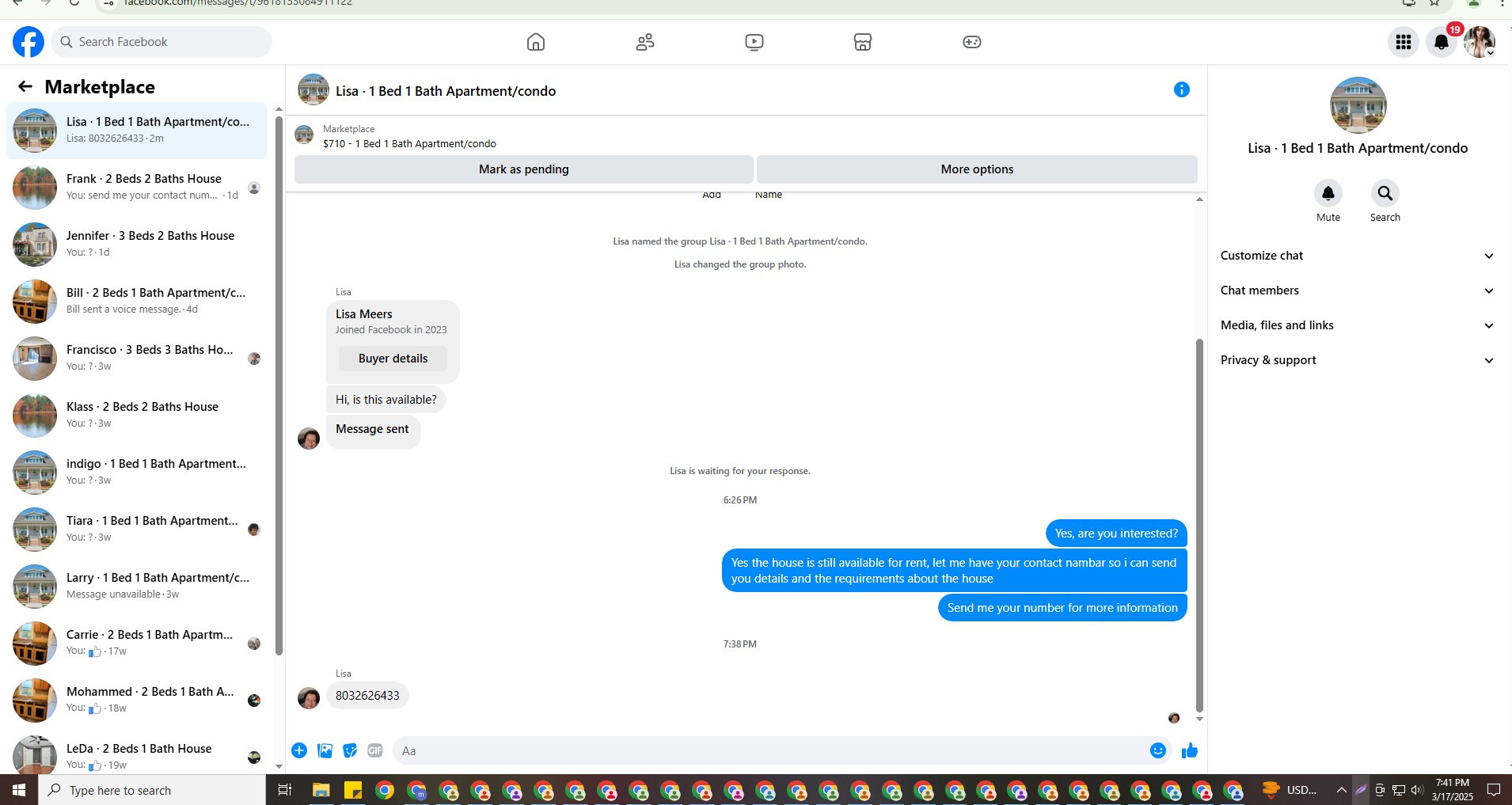1512x805 pixels.
Task: Open Windows Start menu
Action: coord(19,790)
